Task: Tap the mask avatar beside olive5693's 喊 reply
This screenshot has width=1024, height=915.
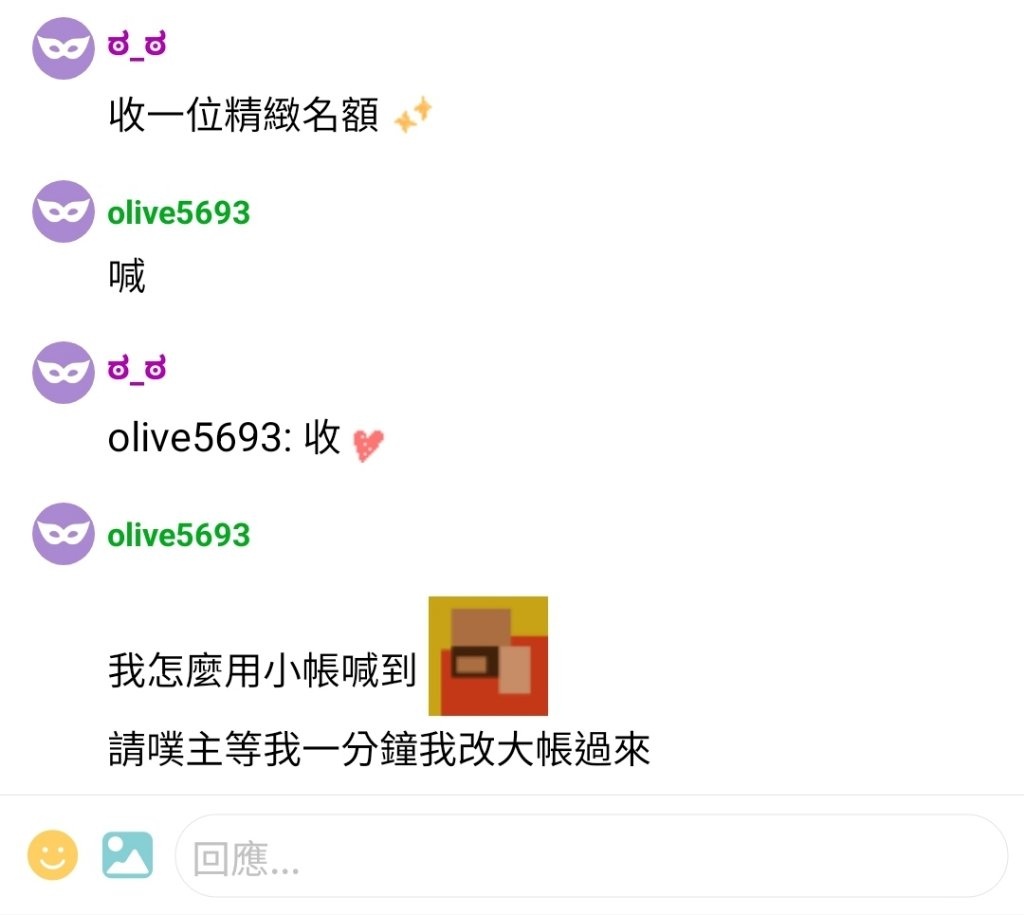Action: [63, 212]
